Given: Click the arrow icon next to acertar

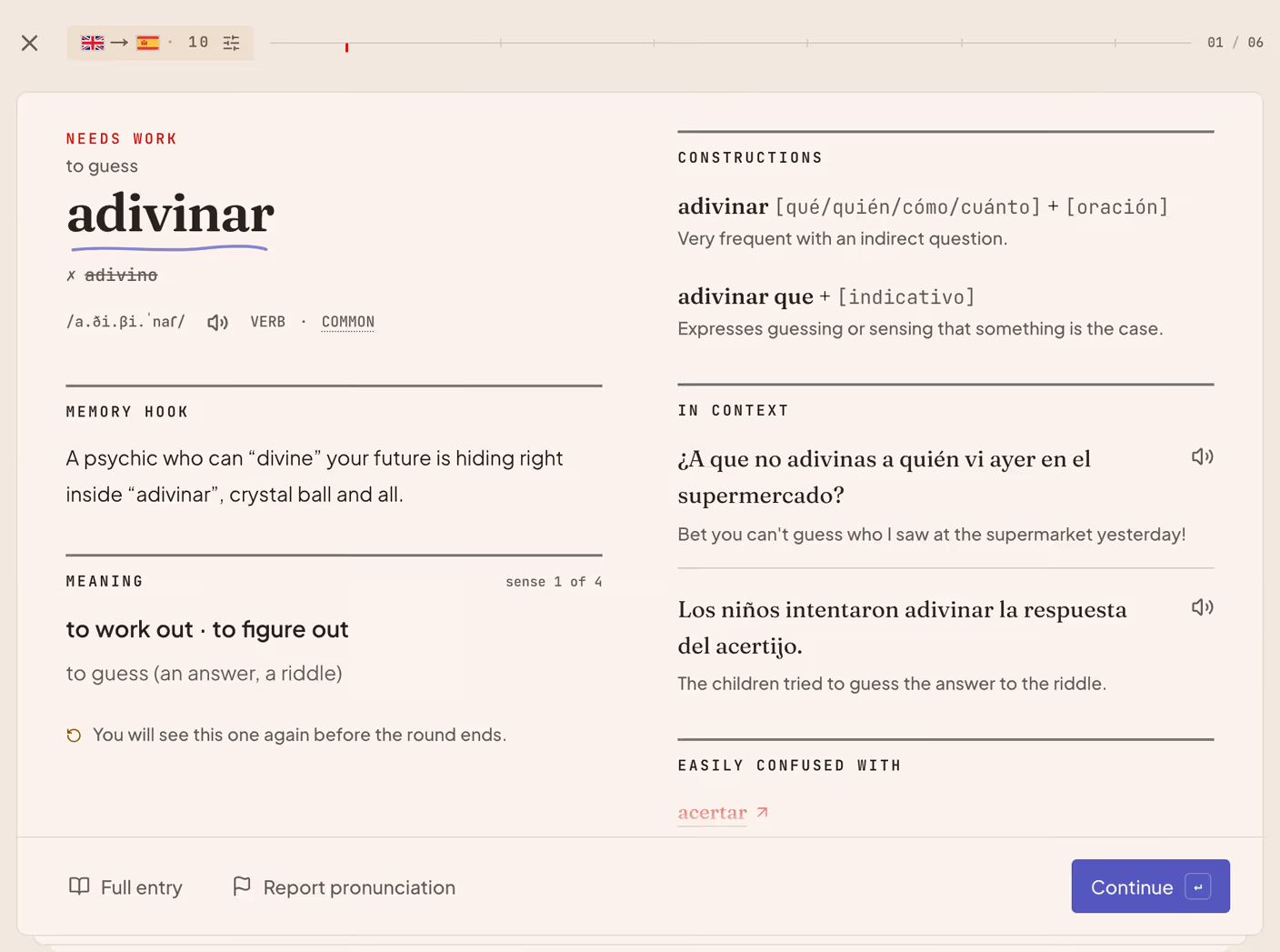Looking at the screenshot, I should click(763, 812).
